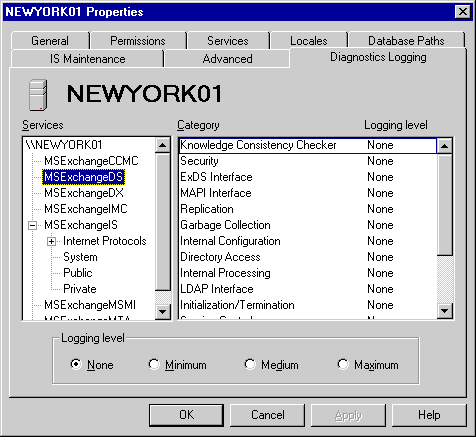Select the Internal Configuration category

point(308,241)
